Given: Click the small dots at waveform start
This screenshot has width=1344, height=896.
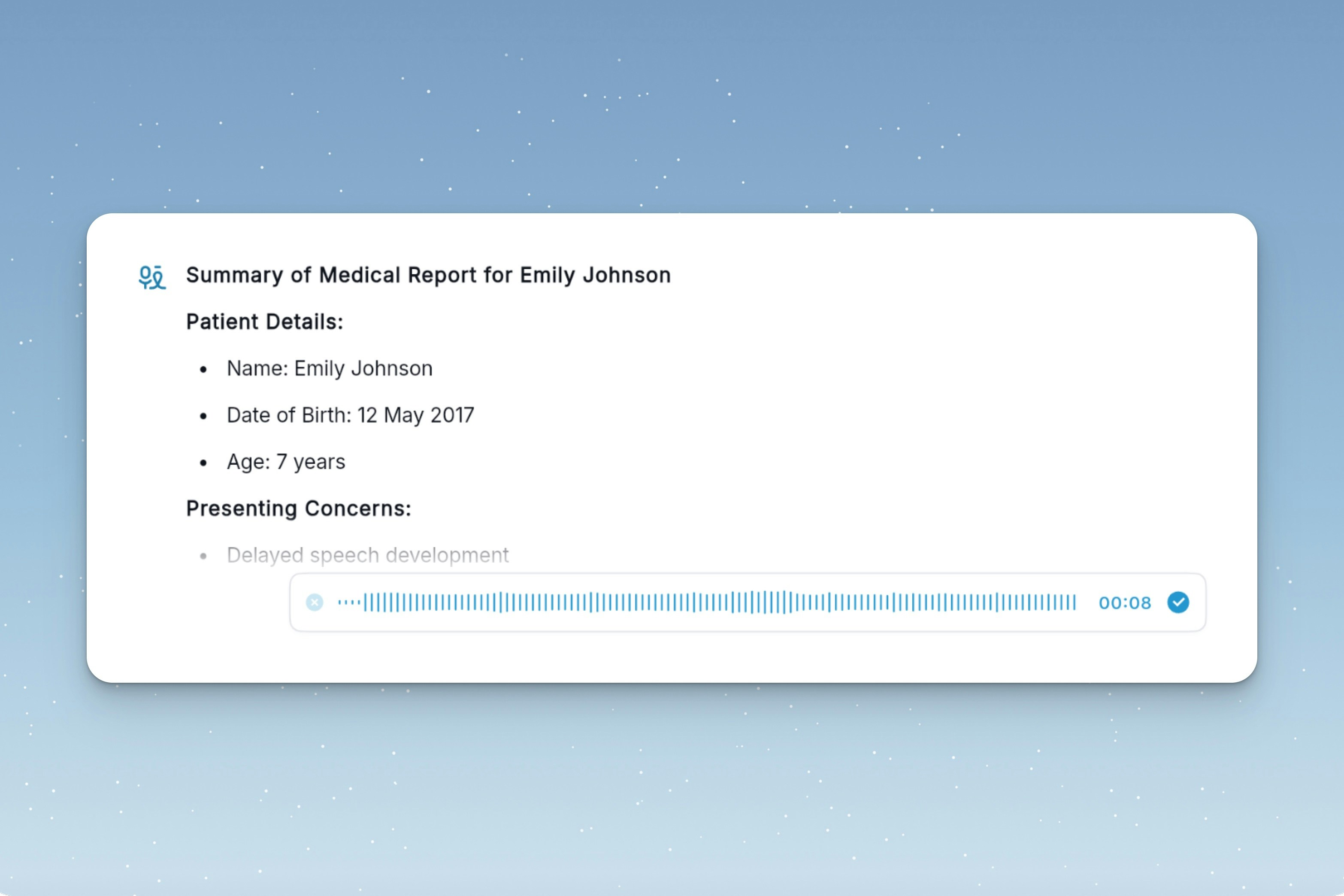Looking at the screenshot, I should pos(348,602).
